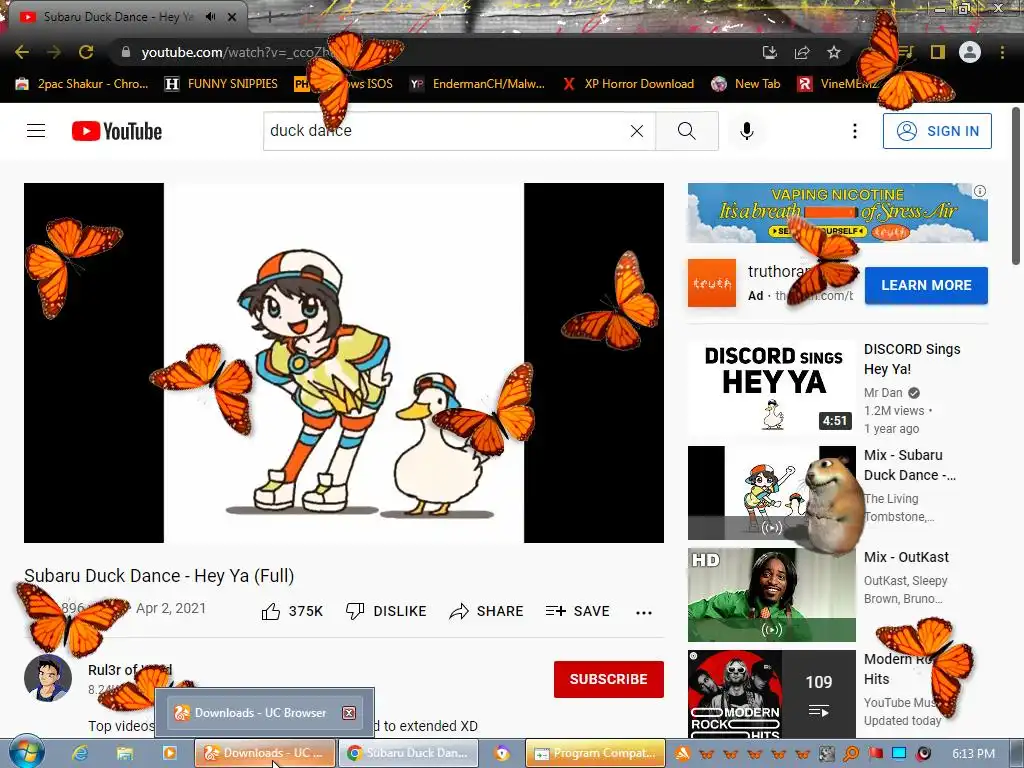The image size is (1024, 768).
Task: Click the SHARE button
Action: pos(487,611)
